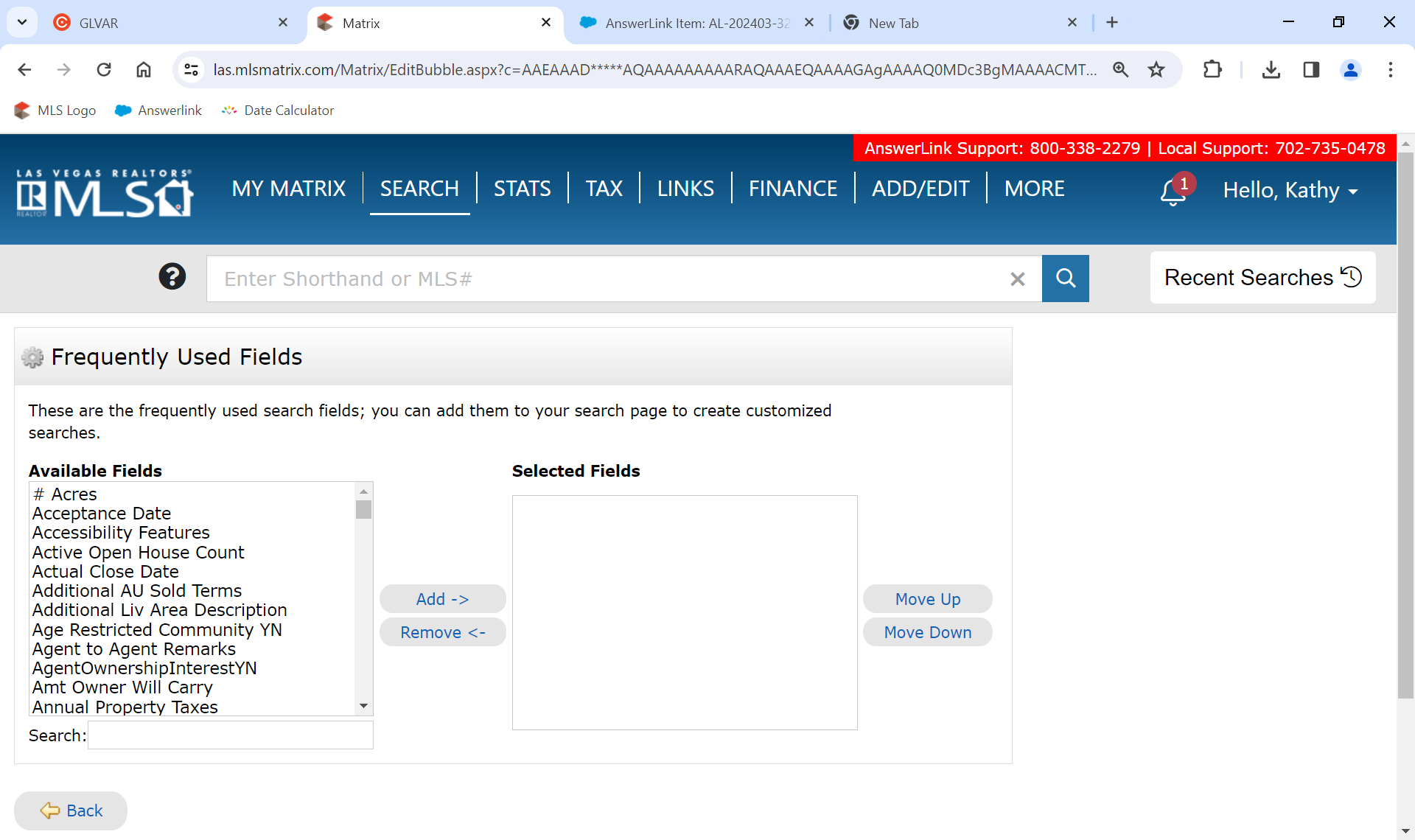Click the help question mark icon
The height and width of the screenshot is (840, 1415).
pyautogui.click(x=172, y=277)
